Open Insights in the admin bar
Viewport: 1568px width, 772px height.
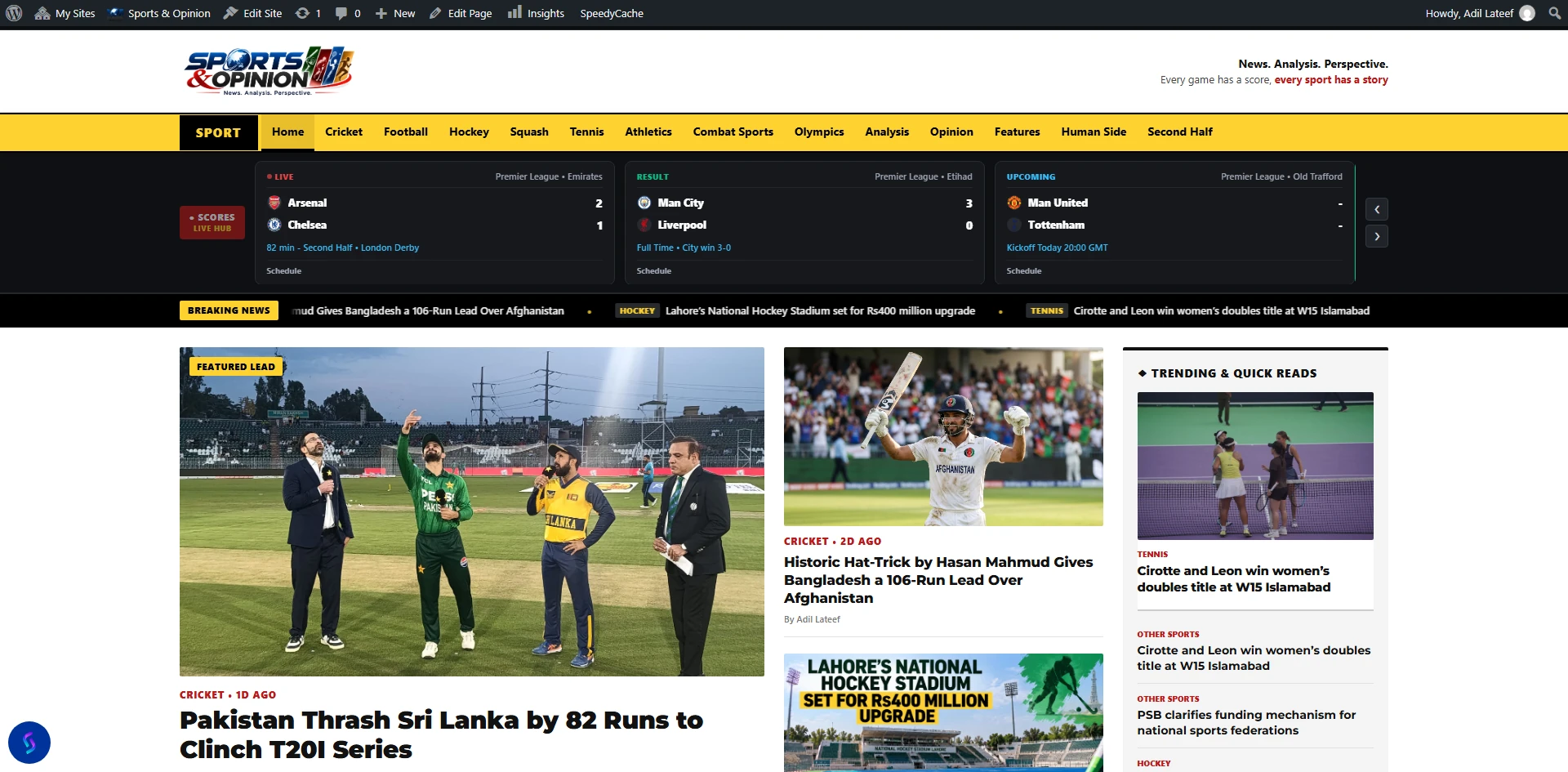537,13
